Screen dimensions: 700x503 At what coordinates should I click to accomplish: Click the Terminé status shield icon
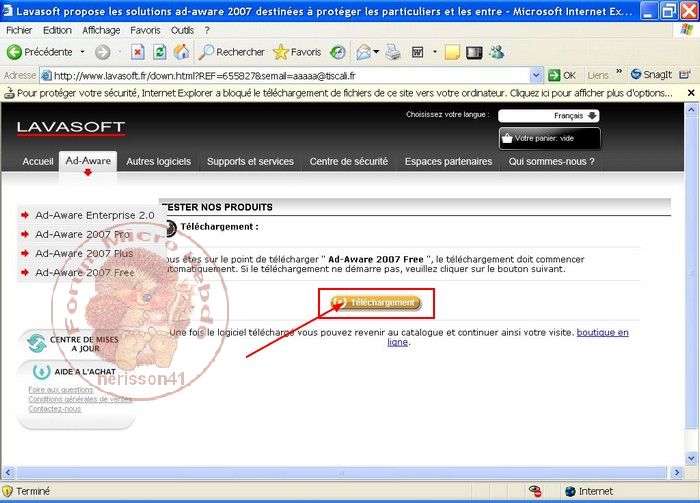point(7,491)
